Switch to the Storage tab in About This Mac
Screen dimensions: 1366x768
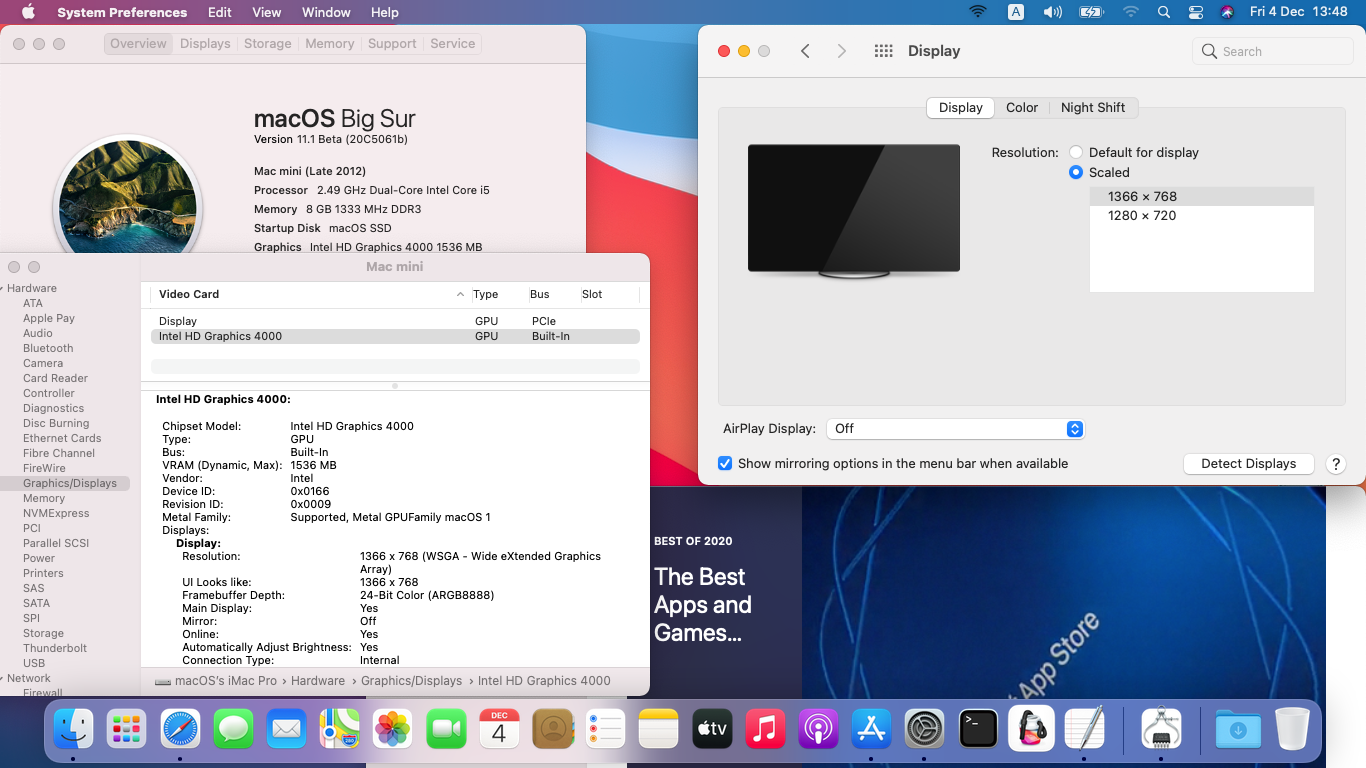268,44
